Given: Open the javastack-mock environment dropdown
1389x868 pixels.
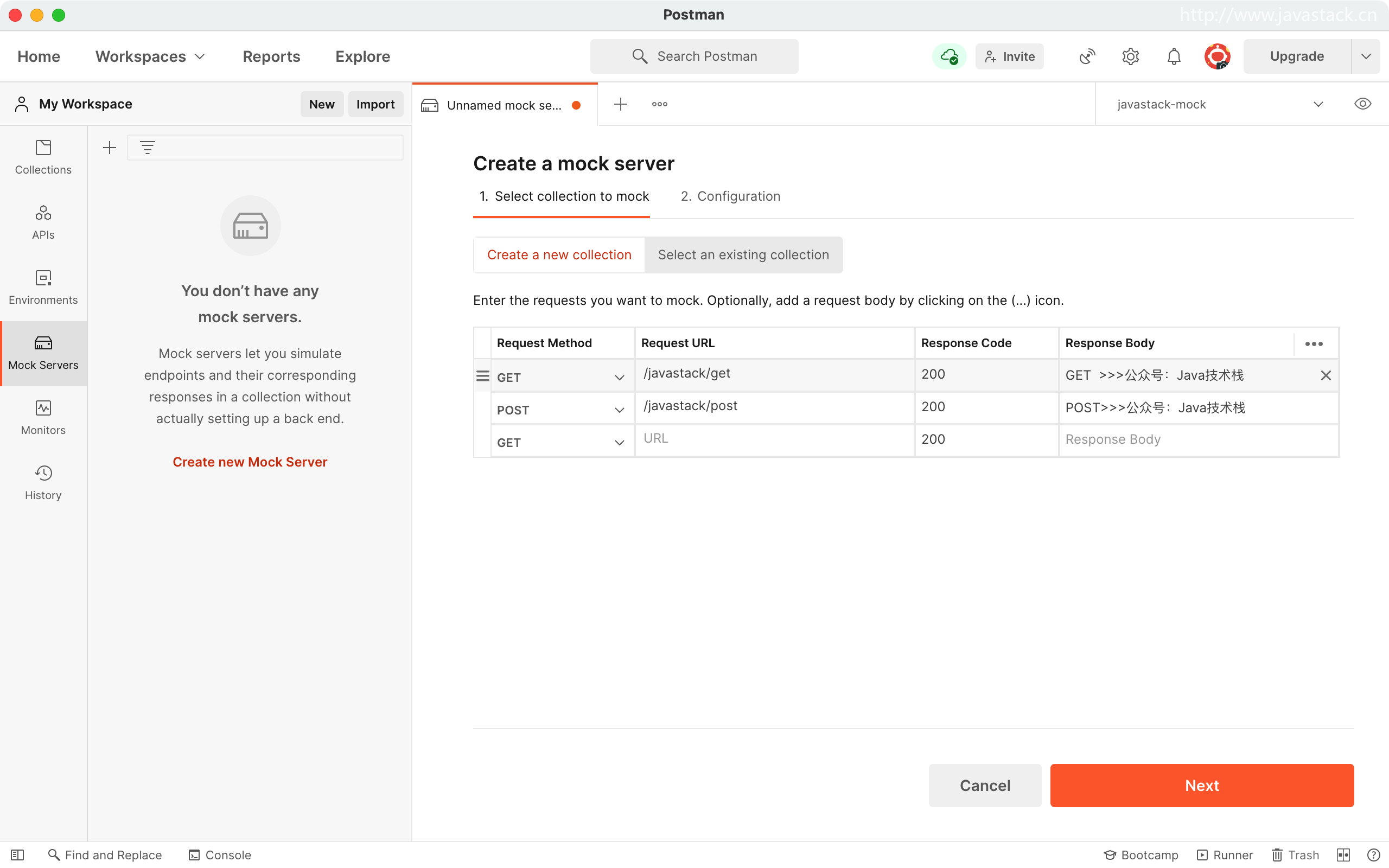Looking at the screenshot, I should pos(1219,105).
